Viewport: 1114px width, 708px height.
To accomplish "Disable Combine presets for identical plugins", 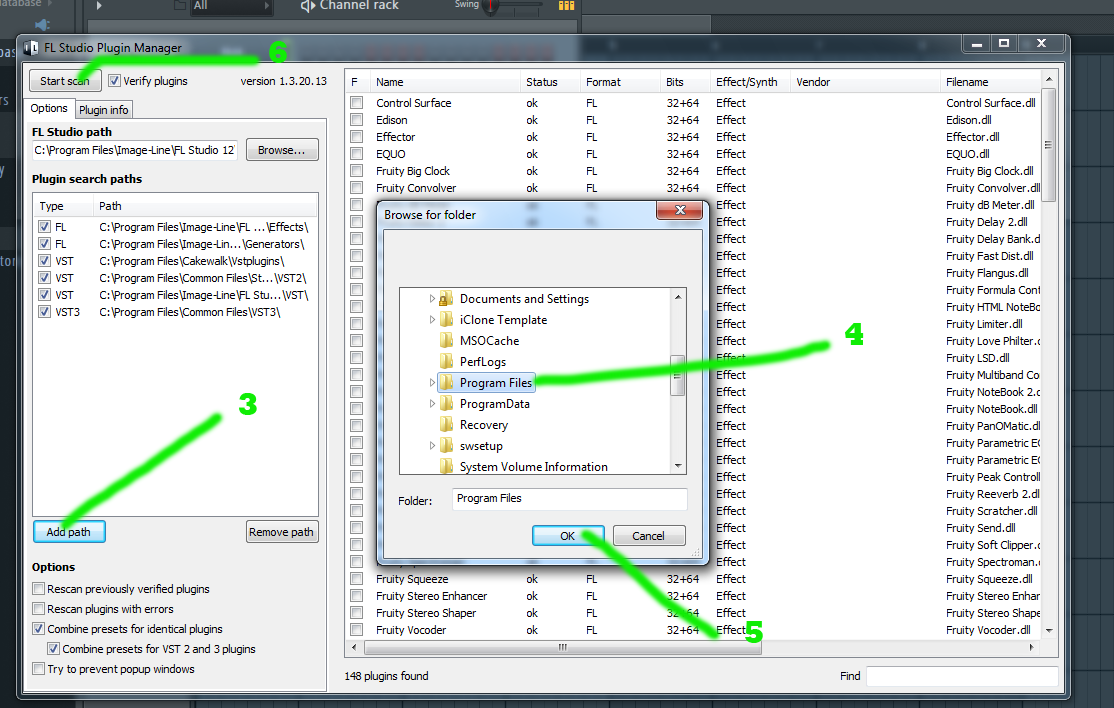I will (x=38, y=628).
